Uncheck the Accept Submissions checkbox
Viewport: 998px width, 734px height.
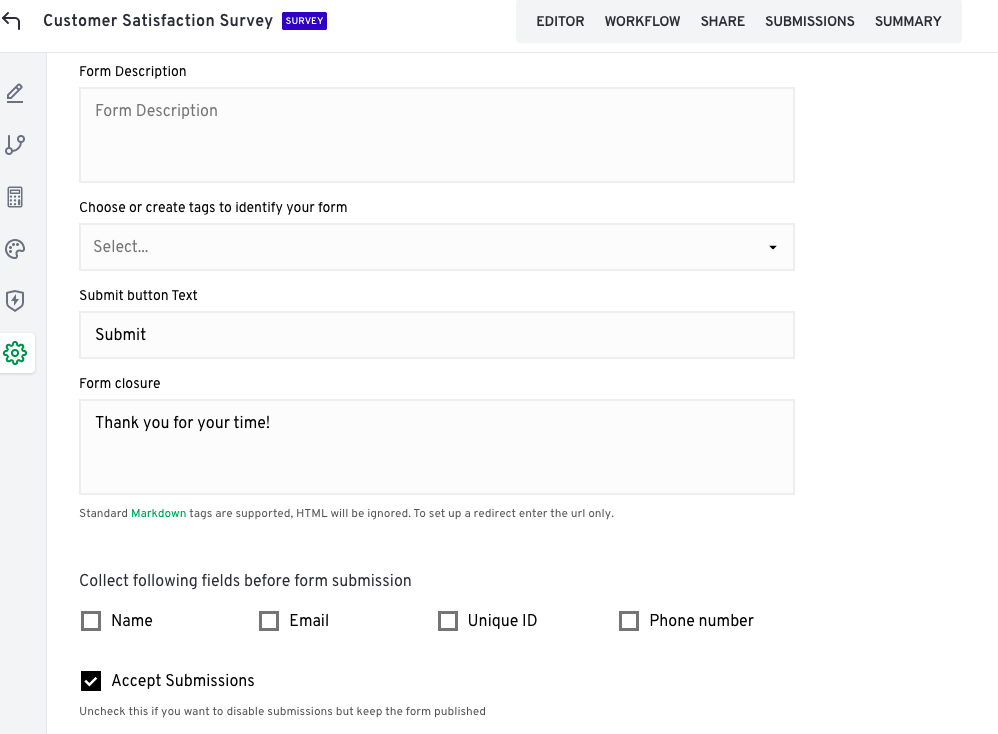91,681
